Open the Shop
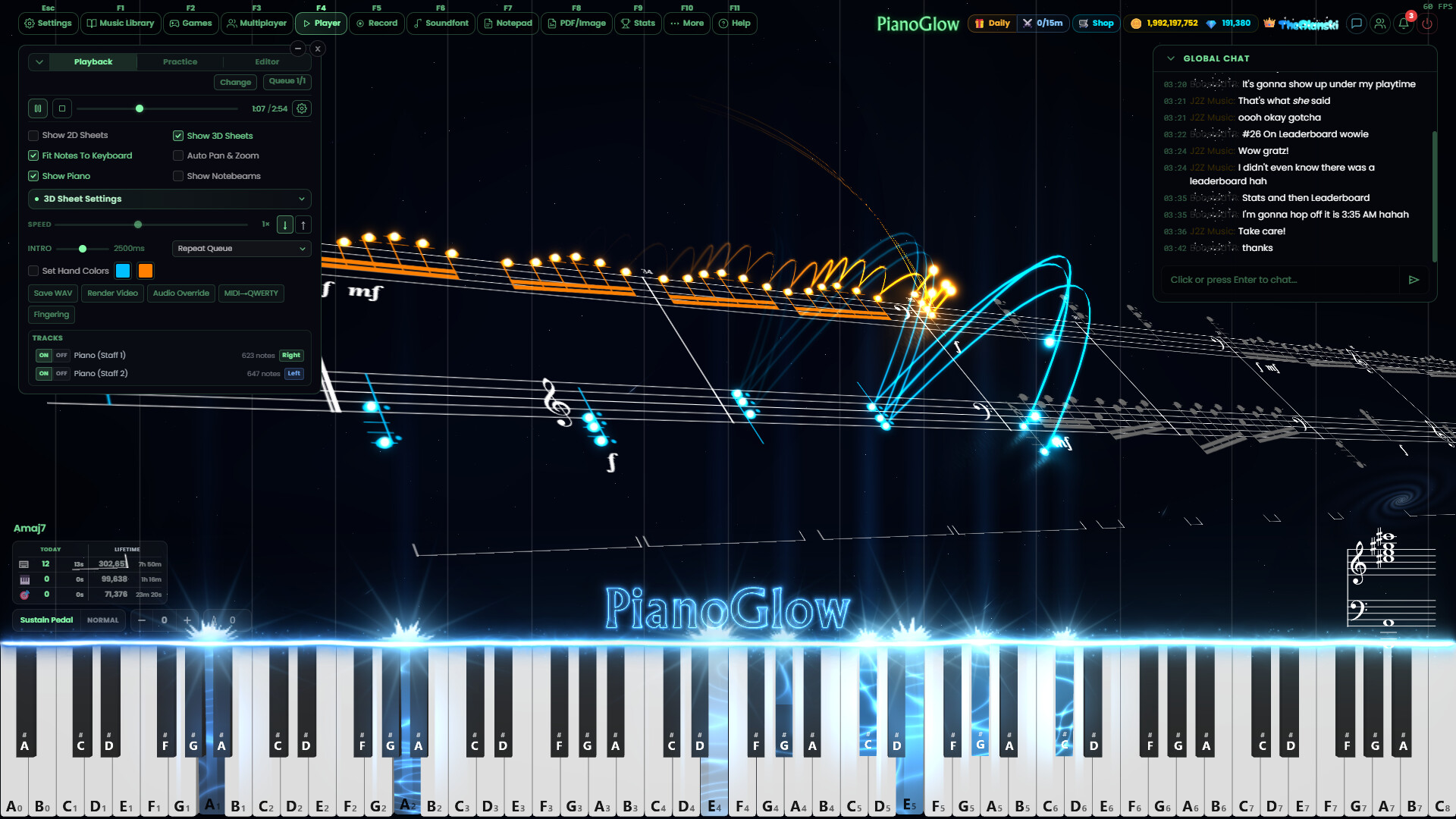Image resolution: width=1456 pixels, height=819 pixels. [x=1096, y=24]
